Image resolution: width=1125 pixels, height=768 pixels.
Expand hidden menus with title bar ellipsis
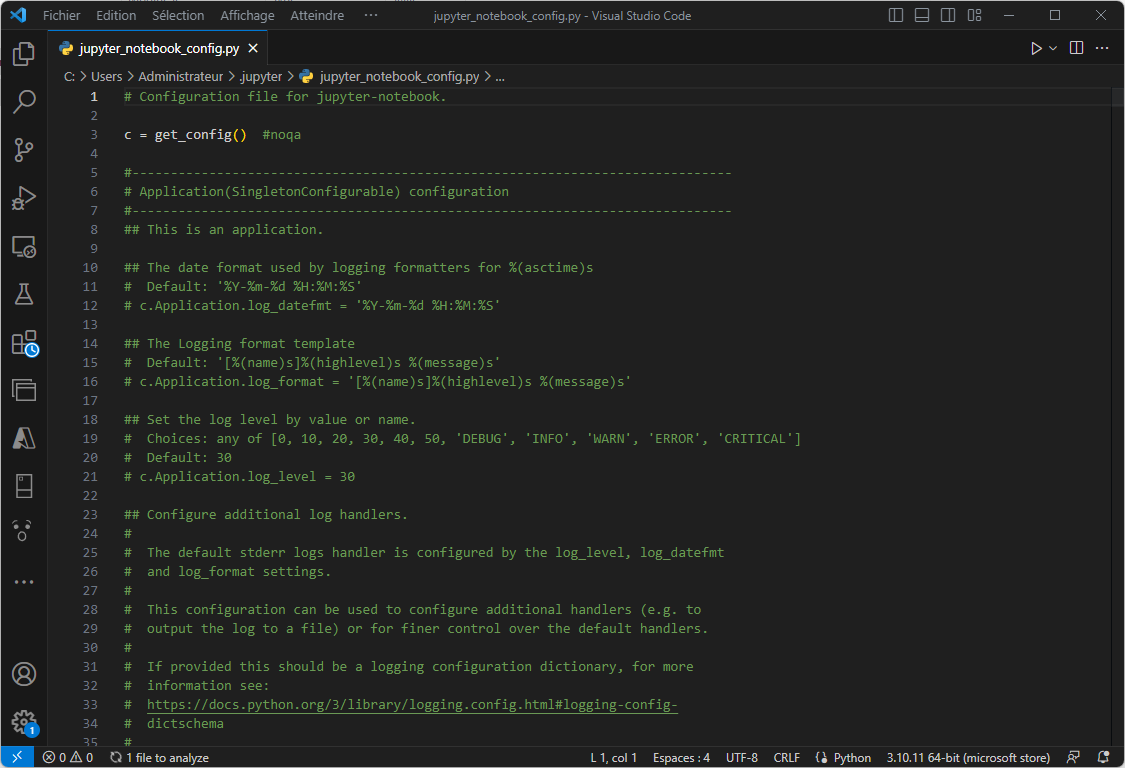(371, 15)
